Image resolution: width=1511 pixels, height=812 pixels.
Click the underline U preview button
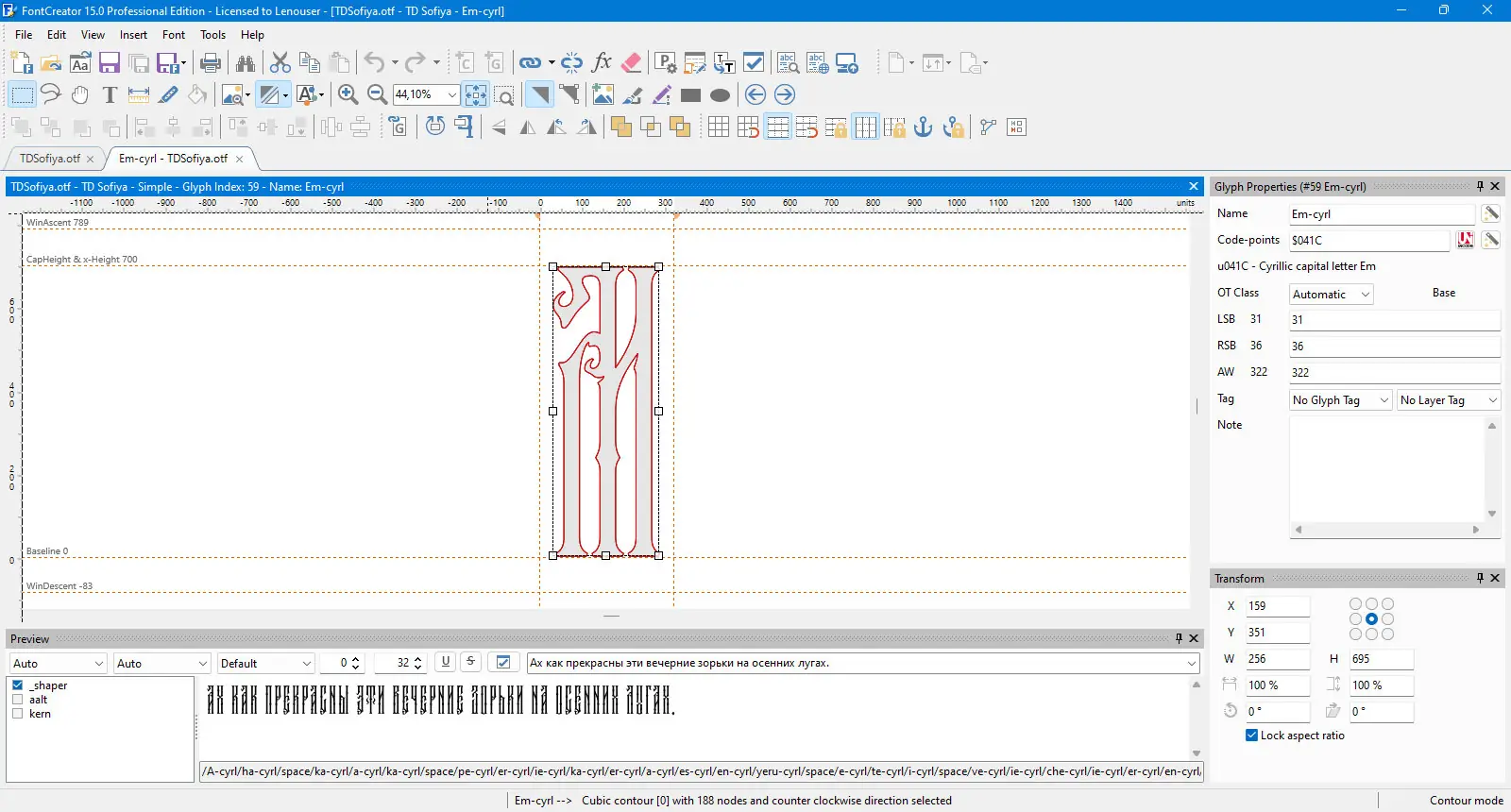tap(446, 662)
